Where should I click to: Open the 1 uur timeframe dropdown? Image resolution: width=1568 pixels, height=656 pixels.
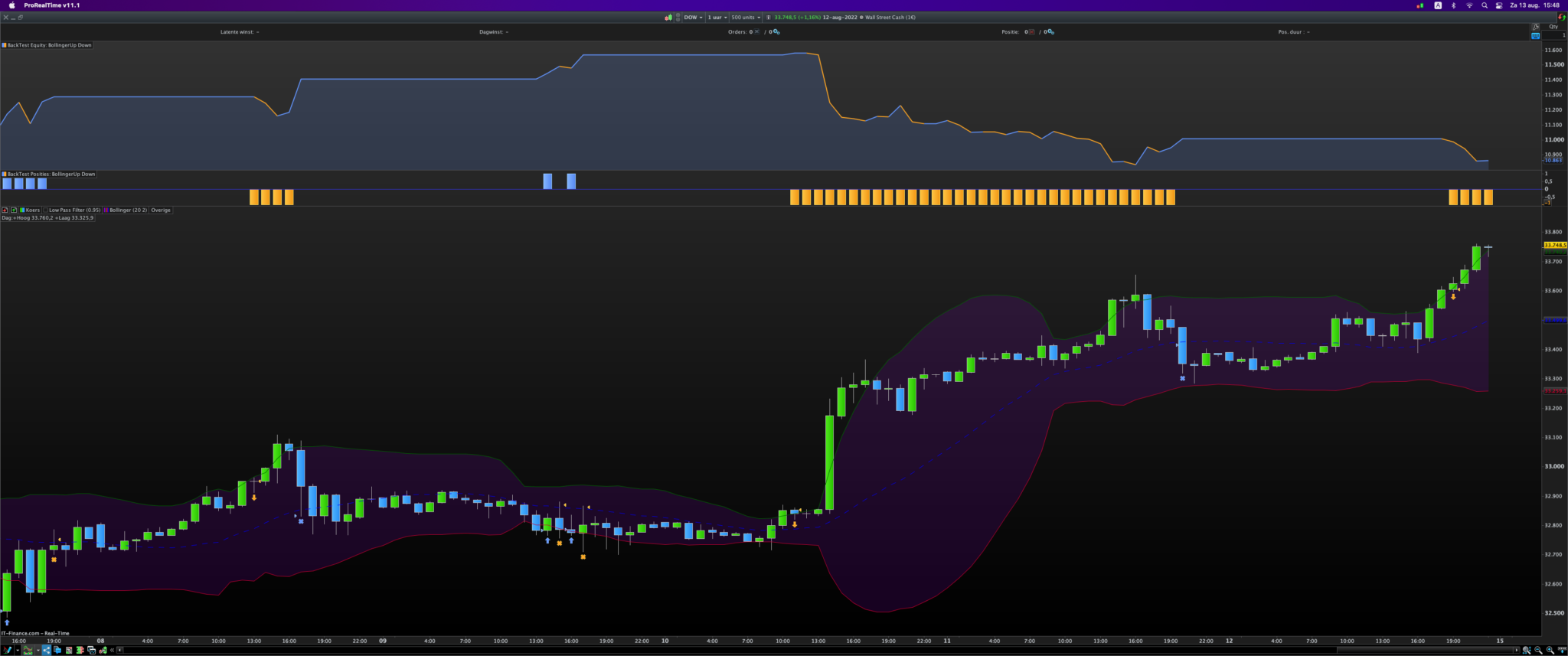[716, 17]
